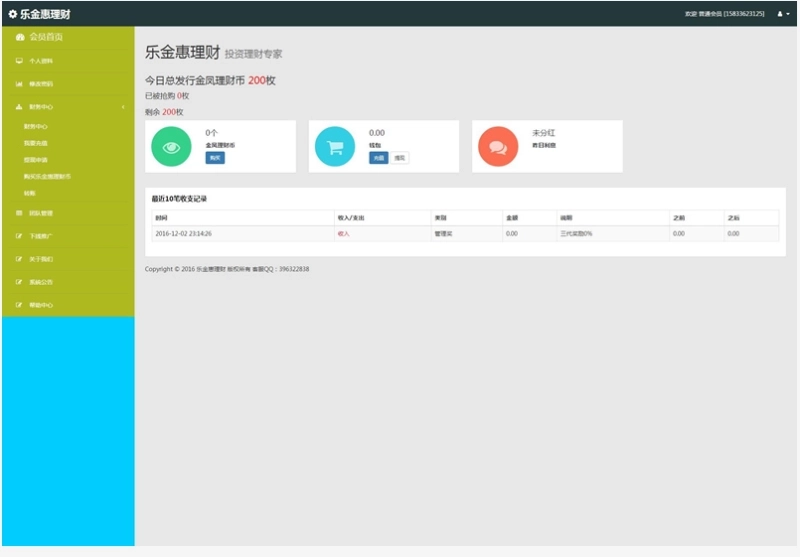Select 财务中心 submenu entry
The image size is (800, 557).
click(x=35, y=126)
